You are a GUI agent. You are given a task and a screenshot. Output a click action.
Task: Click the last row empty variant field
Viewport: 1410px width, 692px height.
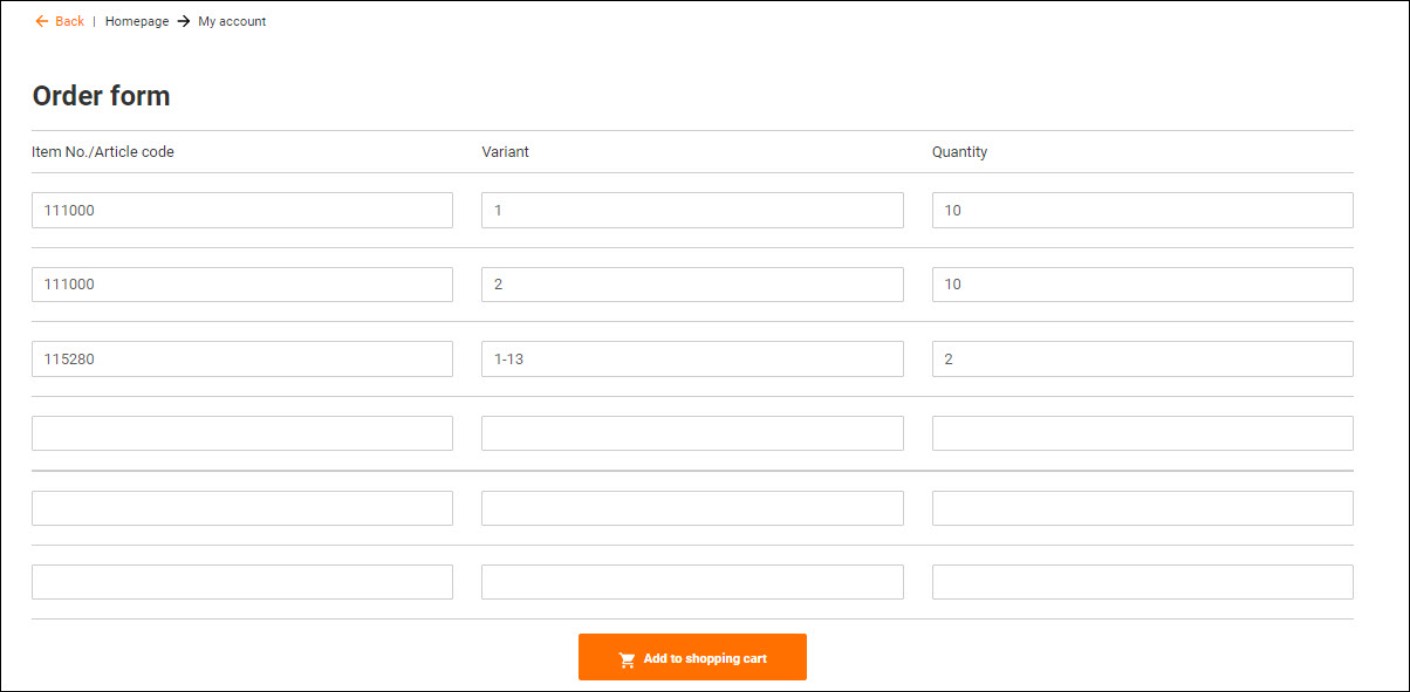pos(692,582)
